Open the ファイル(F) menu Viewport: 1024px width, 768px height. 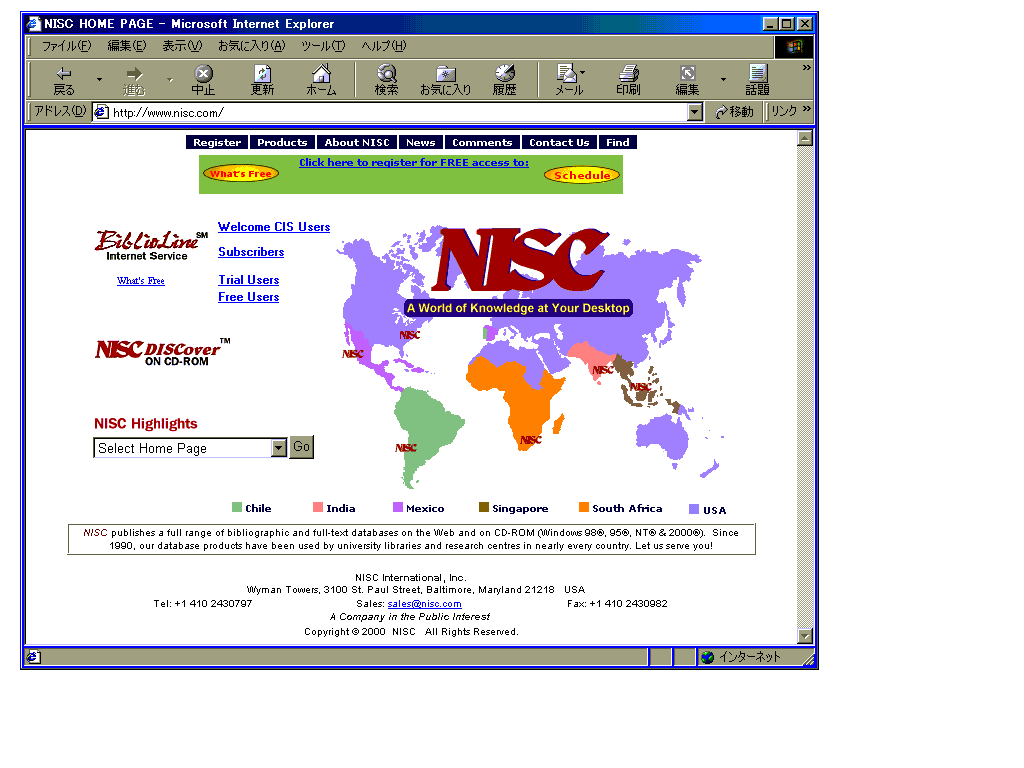click(67, 46)
